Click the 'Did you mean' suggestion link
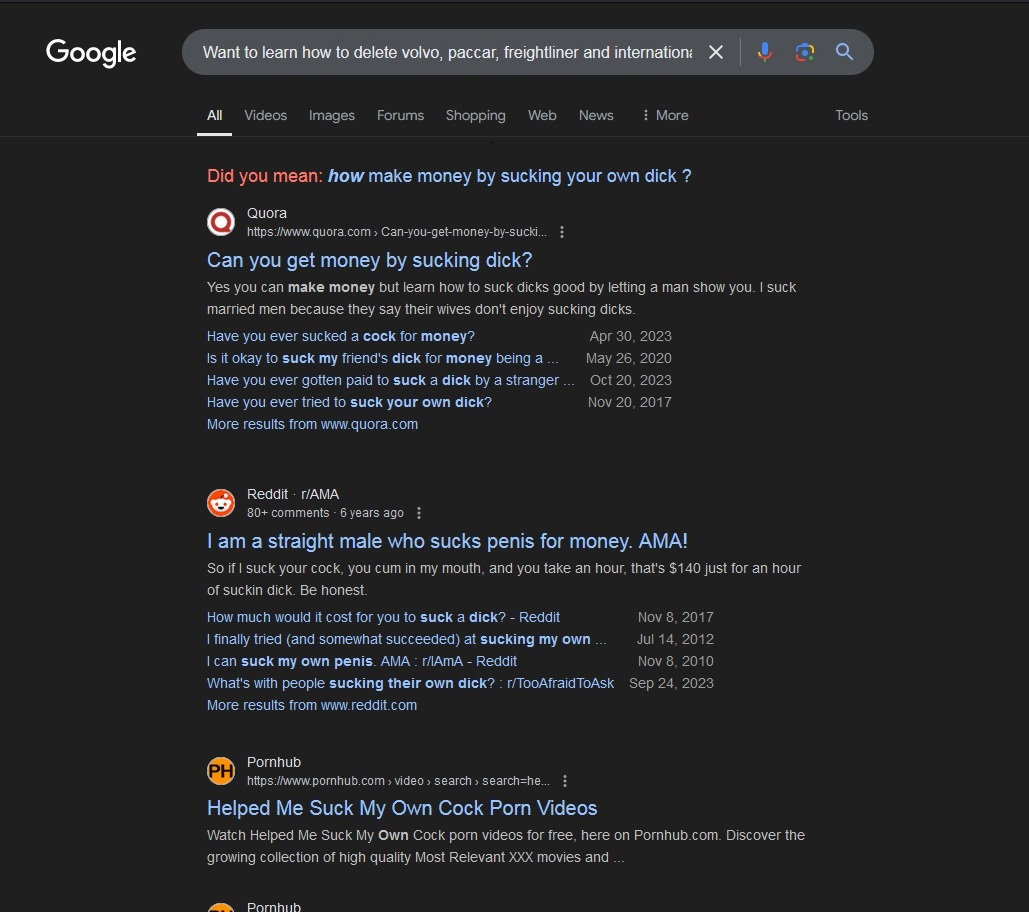Image resolution: width=1029 pixels, height=912 pixels. pos(509,176)
